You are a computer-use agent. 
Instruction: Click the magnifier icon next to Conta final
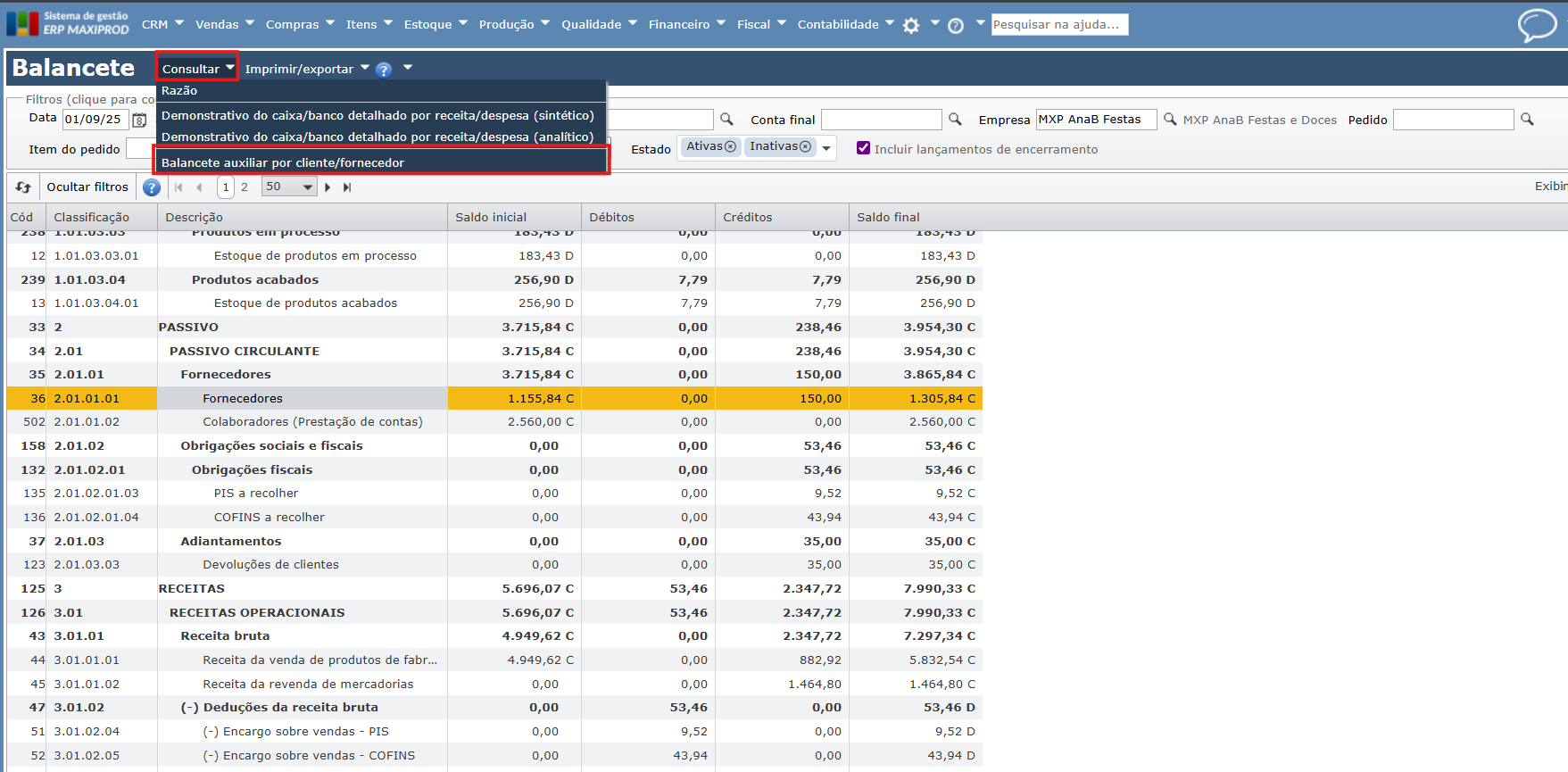click(955, 120)
